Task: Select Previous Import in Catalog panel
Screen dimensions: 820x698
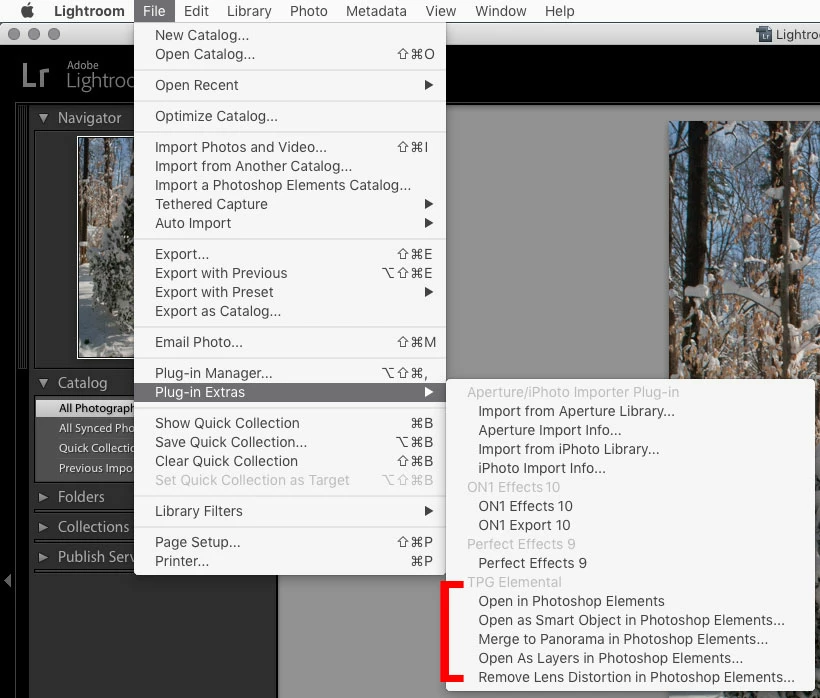Action: [x=85, y=468]
